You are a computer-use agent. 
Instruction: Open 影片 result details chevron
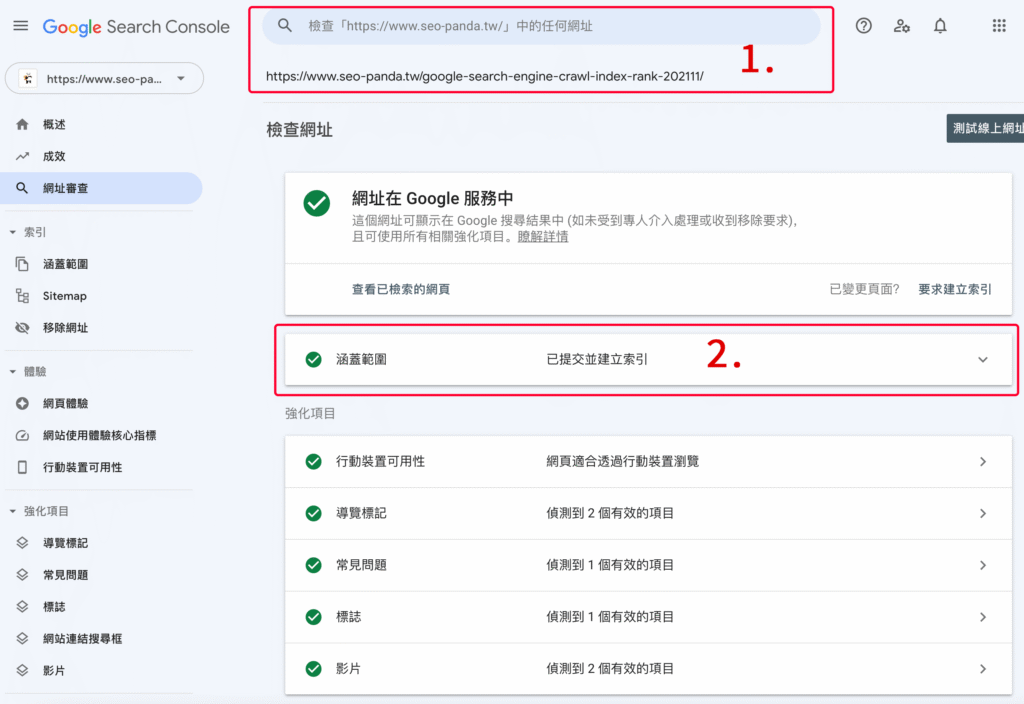[983, 669]
